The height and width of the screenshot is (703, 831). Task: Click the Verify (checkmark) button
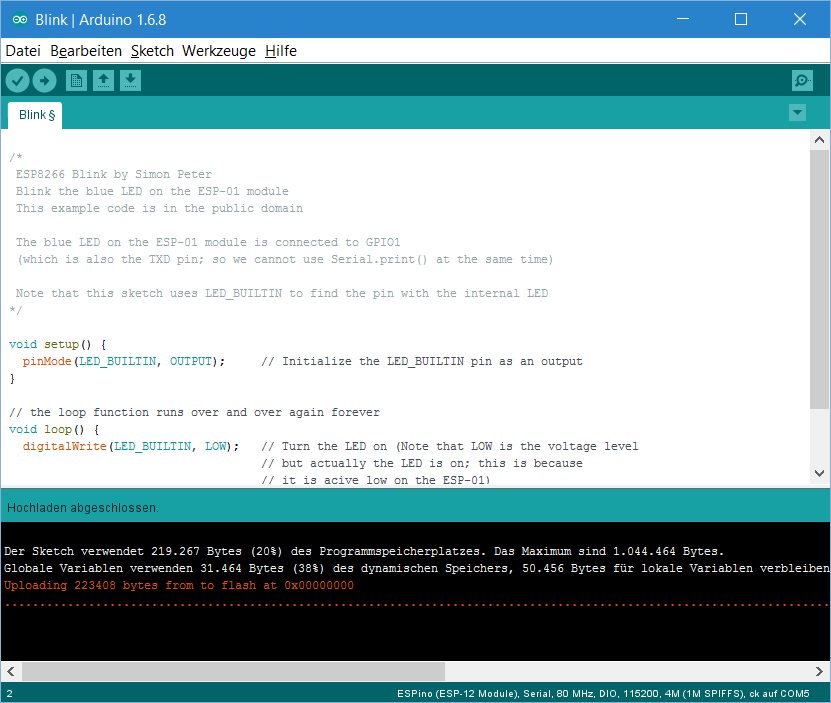click(x=17, y=81)
